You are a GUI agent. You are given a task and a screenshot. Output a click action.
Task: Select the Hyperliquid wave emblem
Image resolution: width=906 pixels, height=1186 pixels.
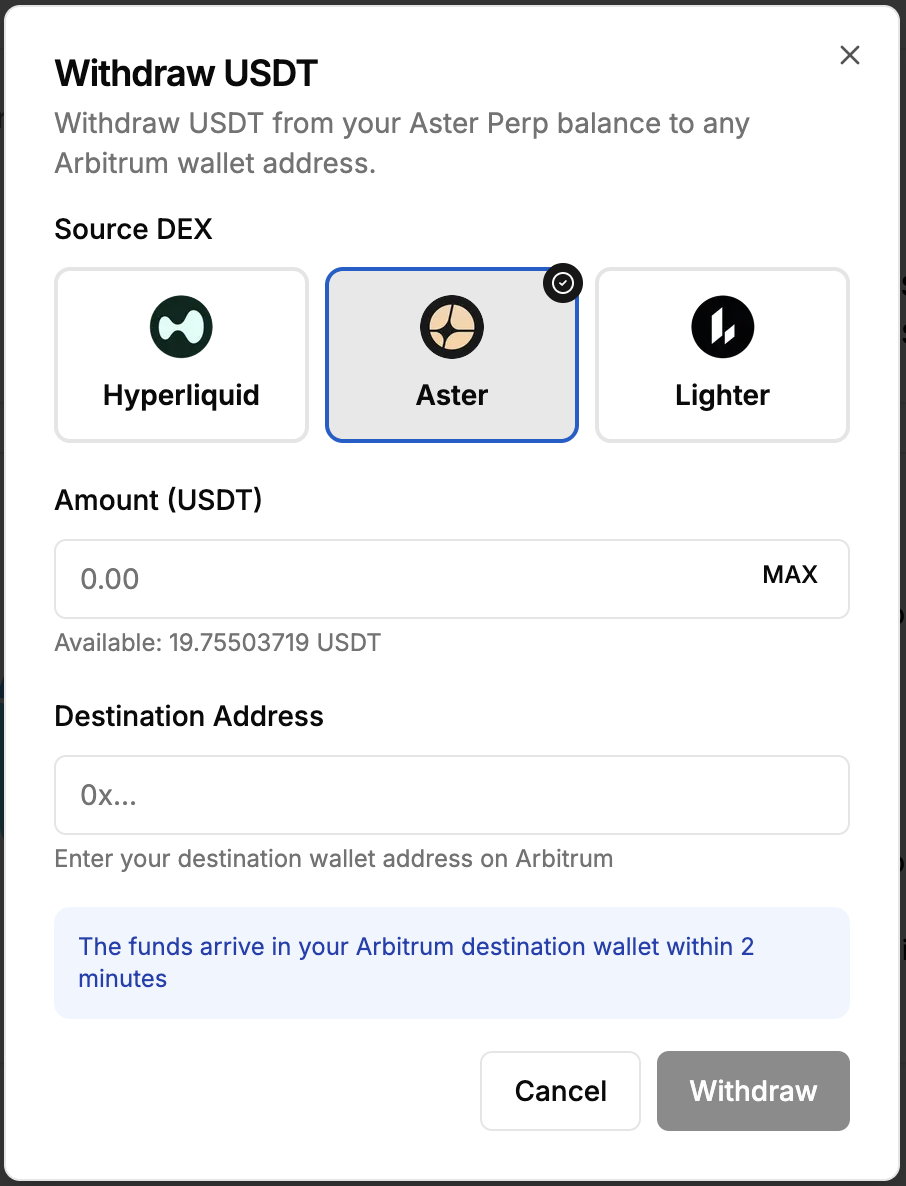pos(181,326)
